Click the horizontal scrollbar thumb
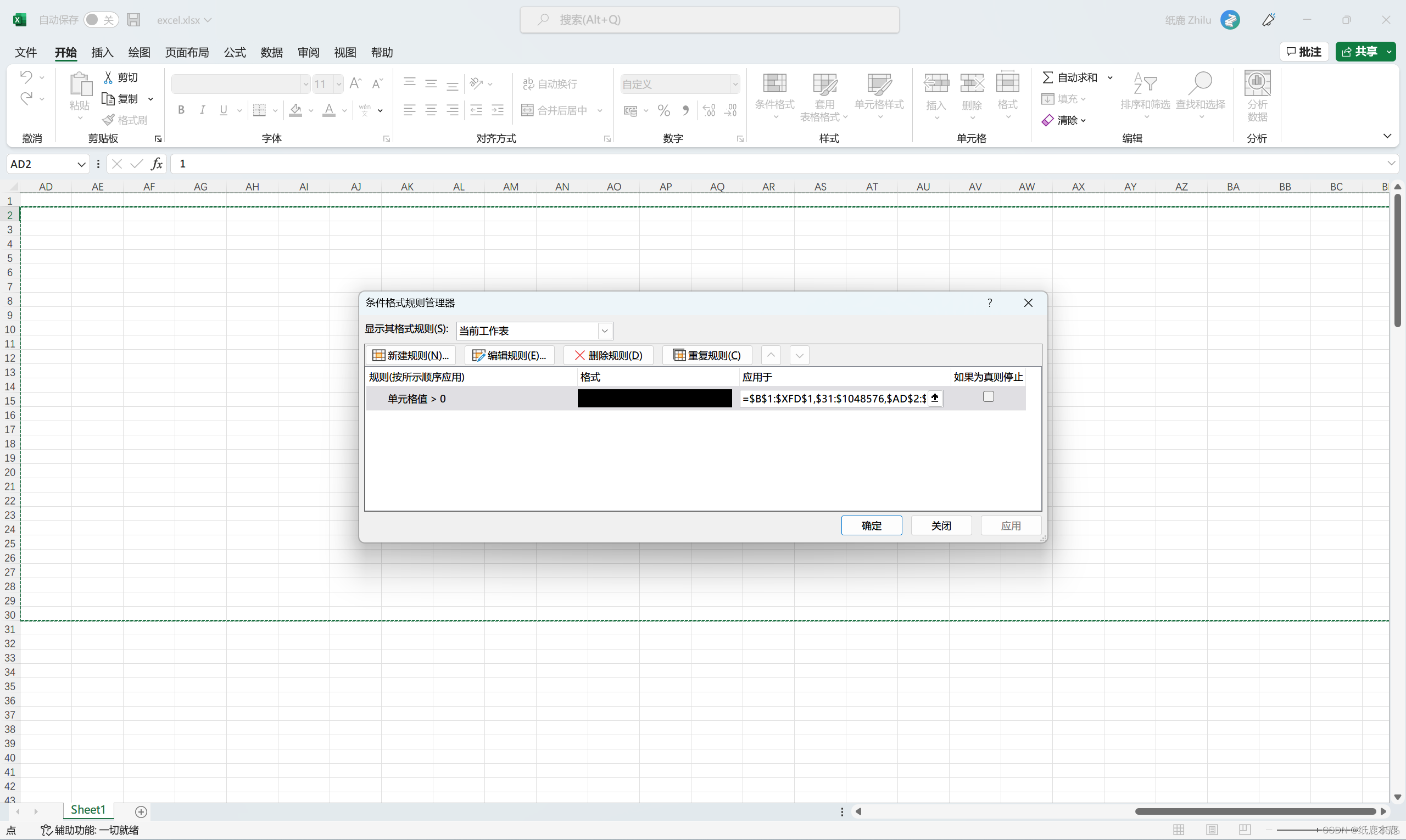The height and width of the screenshot is (840, 1406). (1255, 811)
